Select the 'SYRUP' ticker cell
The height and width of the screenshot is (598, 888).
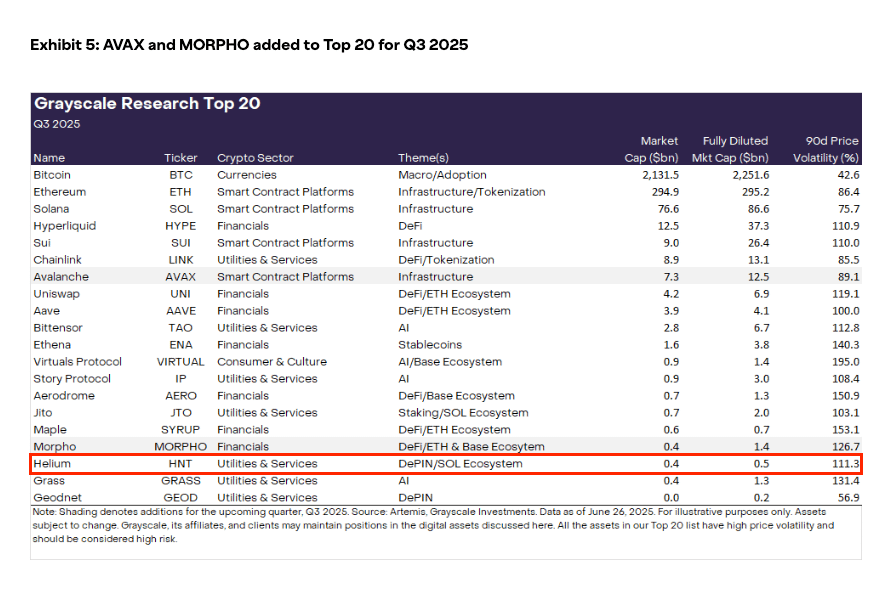pyautogui.click(x=181, y=430)
